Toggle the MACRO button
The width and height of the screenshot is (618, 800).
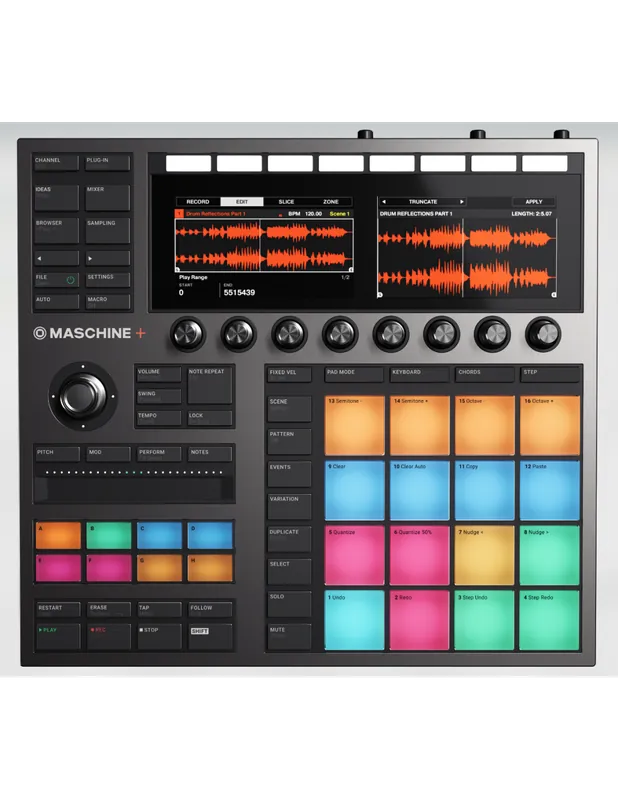click(107, 302)
